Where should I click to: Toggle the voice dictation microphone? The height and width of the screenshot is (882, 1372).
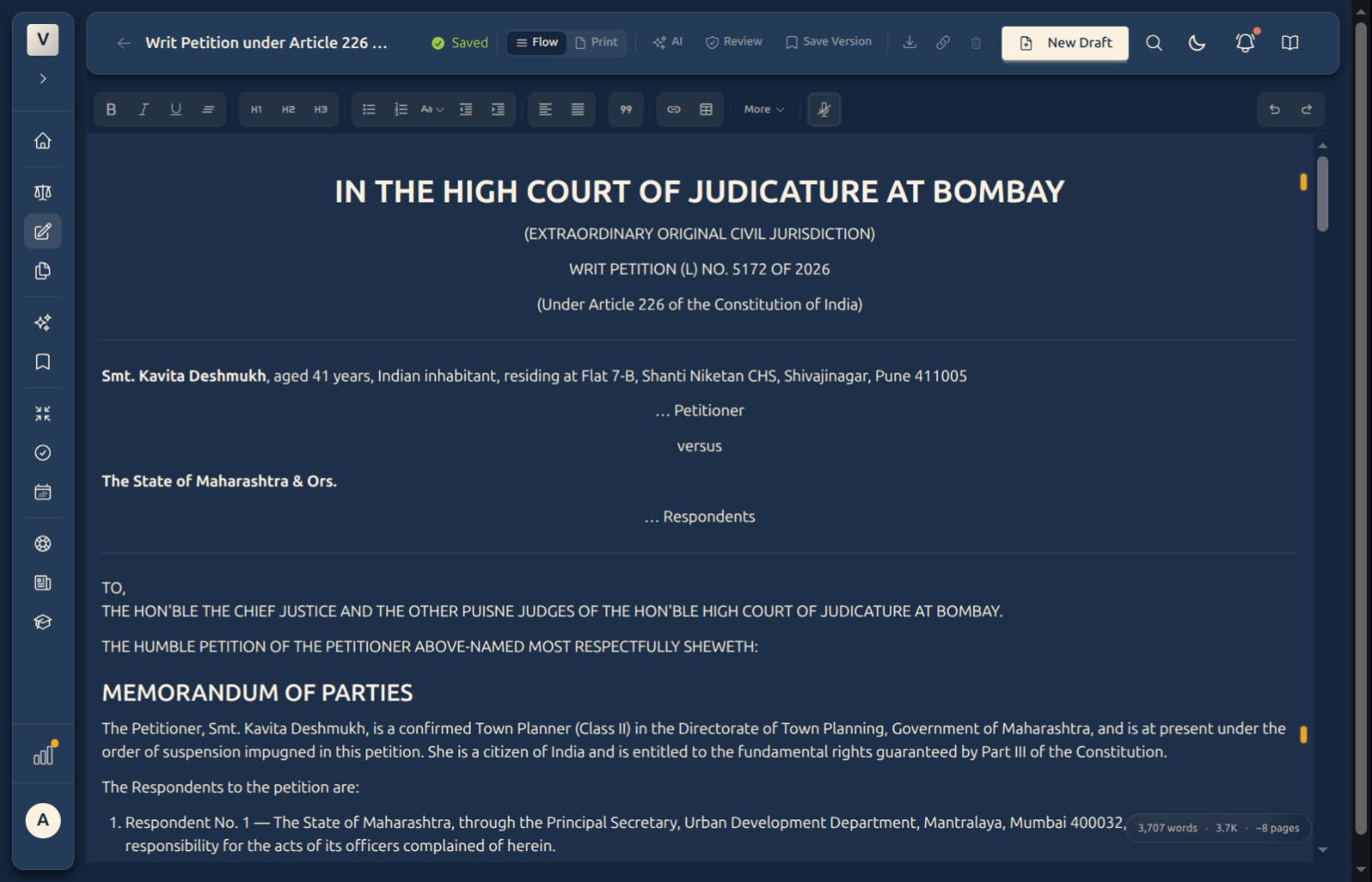[824, 110]
